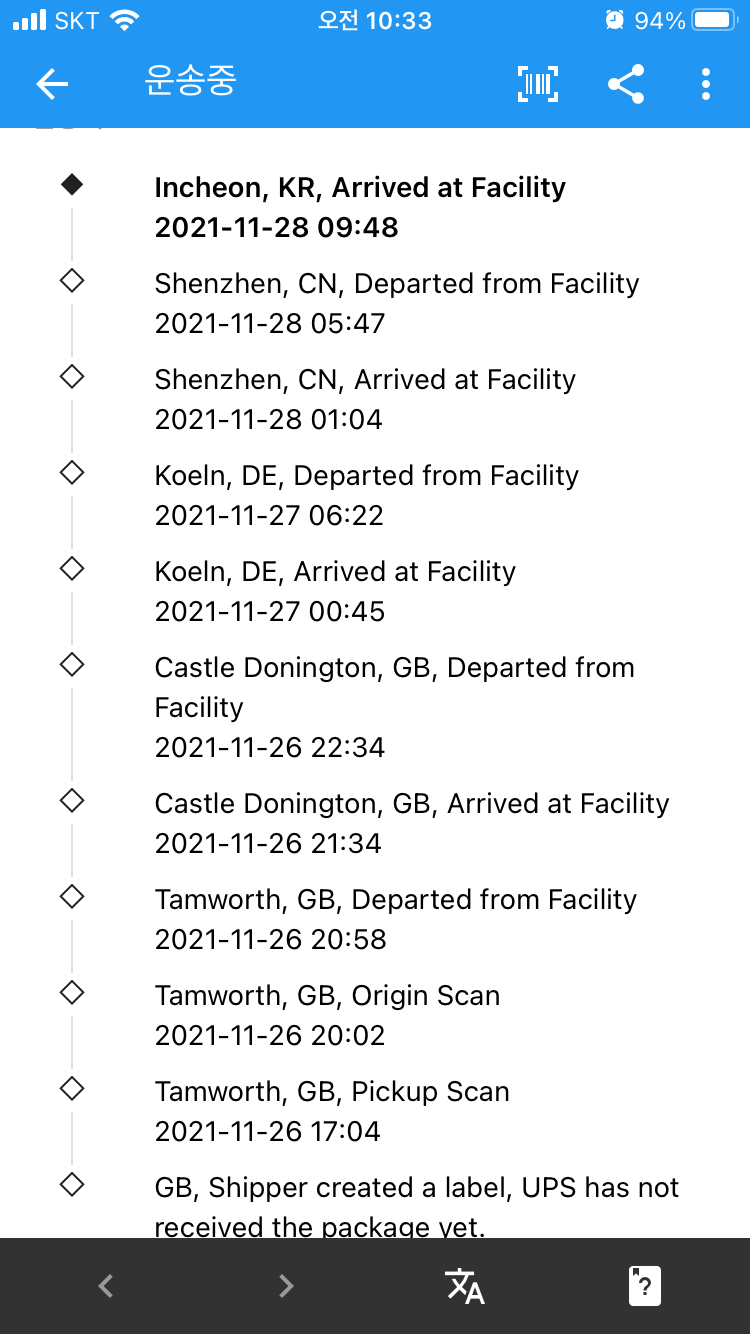Open the three-dot overflow menu

[706, 84]
